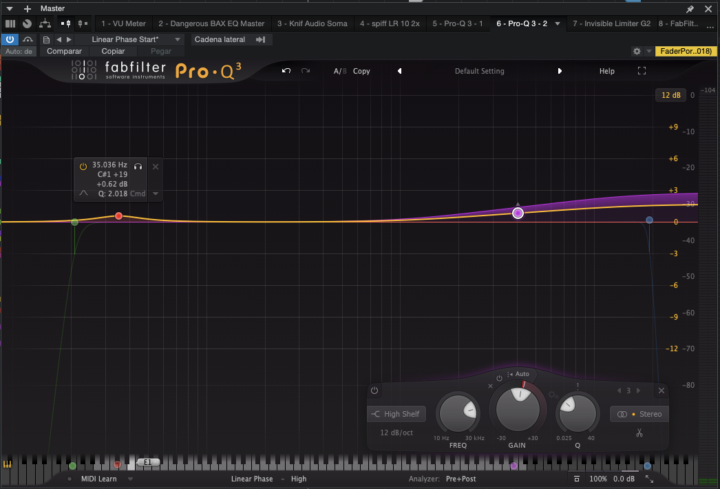Open the Help menu
Image resolution: width=720 pixels, height=489 pixels.
click(x=607, y=71)
